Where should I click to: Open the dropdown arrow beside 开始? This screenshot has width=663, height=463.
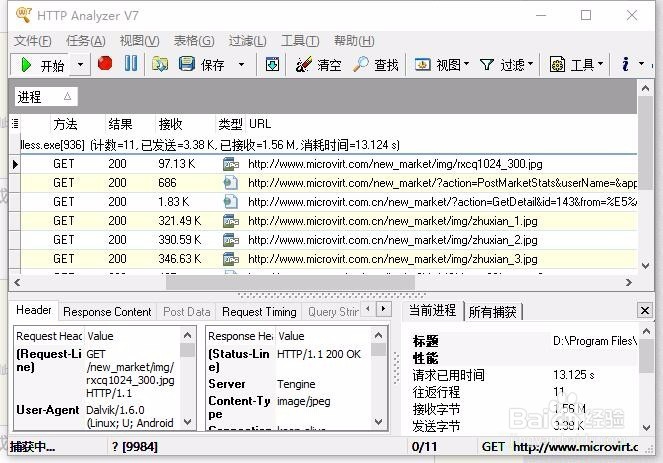click(x=80, y=65)
